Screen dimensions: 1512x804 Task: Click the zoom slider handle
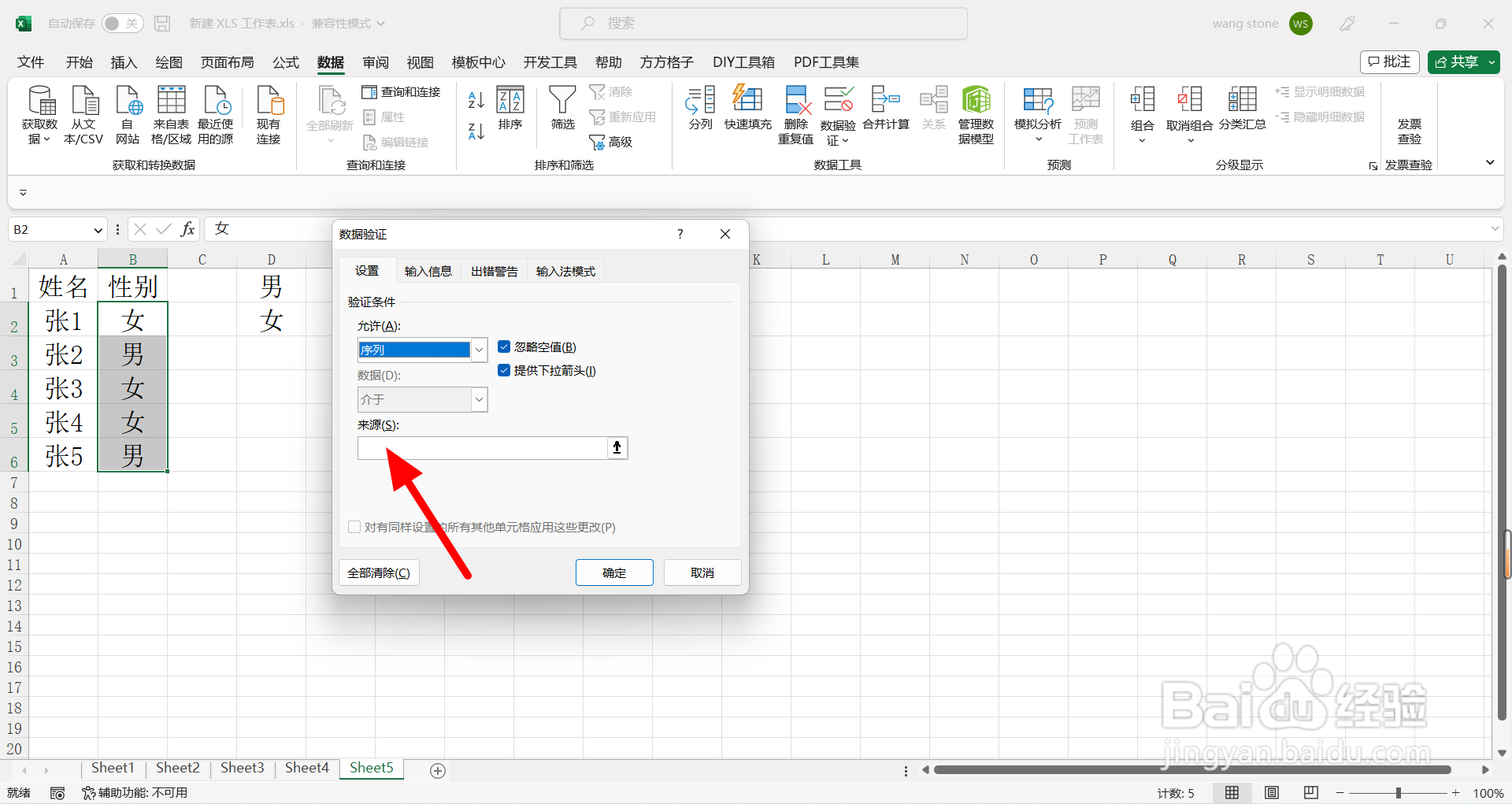(1399, 793)
